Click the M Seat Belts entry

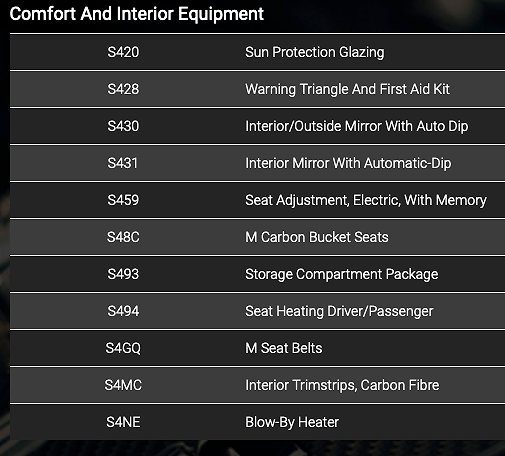tap(284, 348)
